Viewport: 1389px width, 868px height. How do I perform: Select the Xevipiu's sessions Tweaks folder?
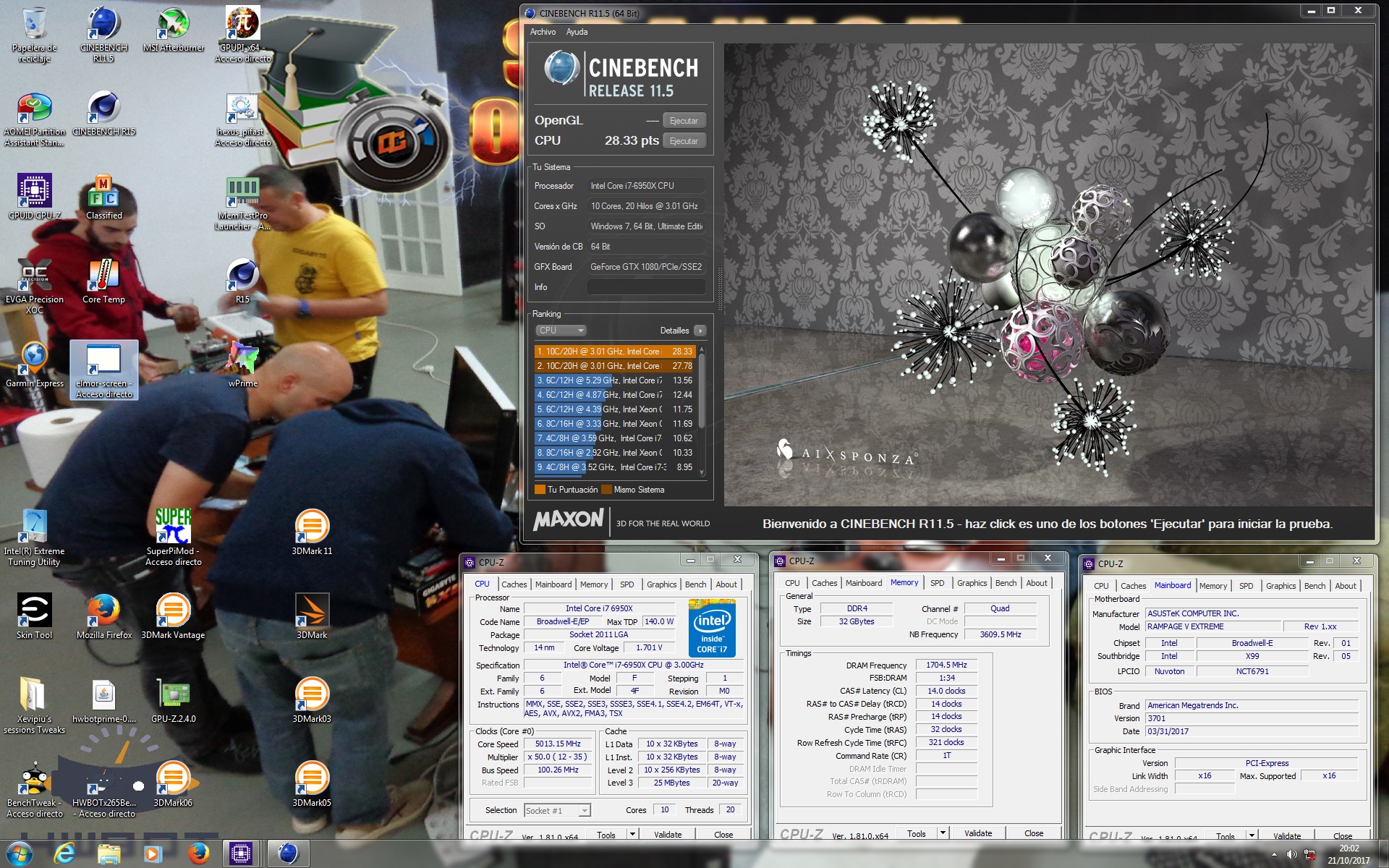click(34, 705)
